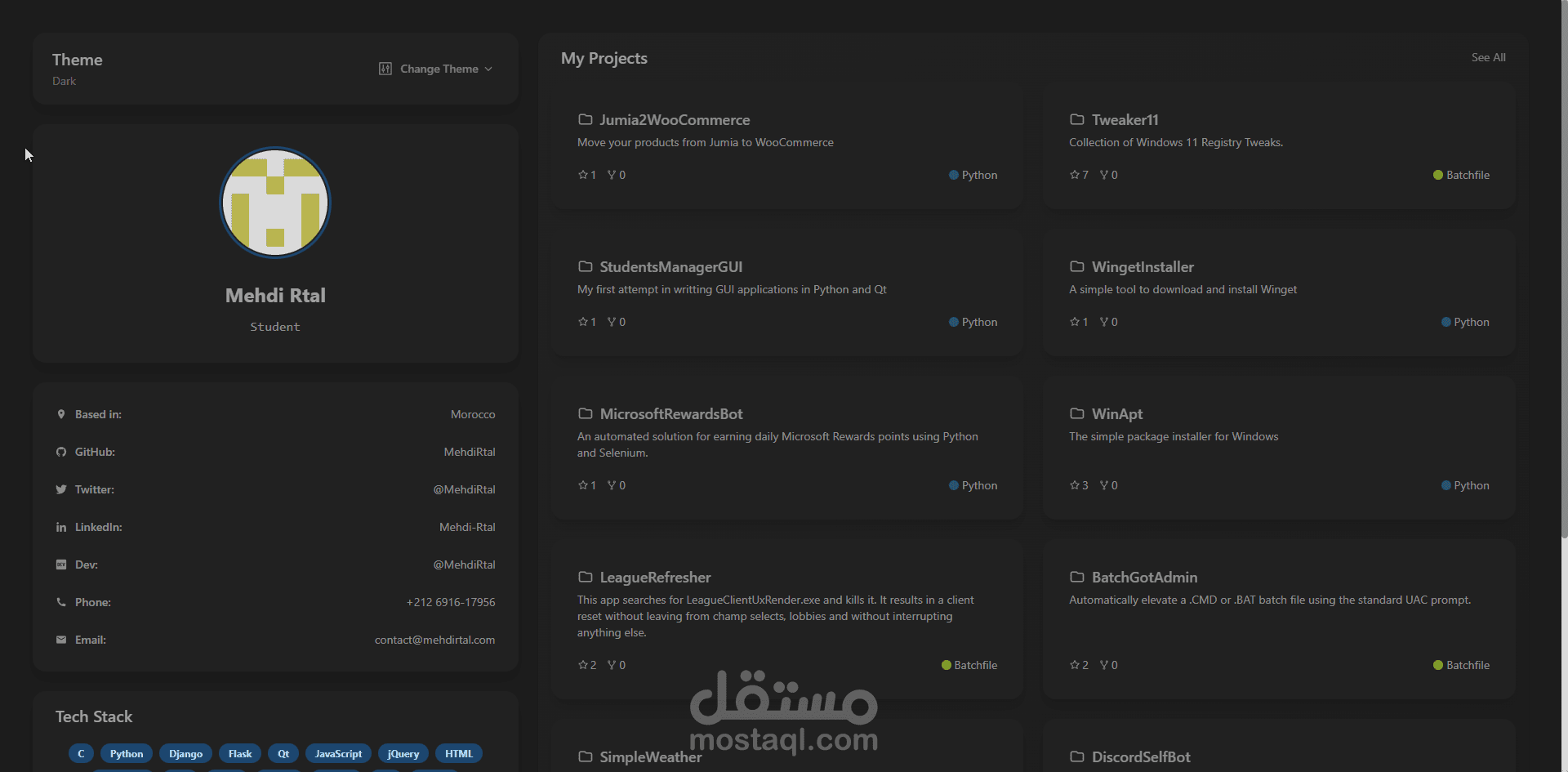This screenshot has width=1568, height=772.
Task: Click the star count on BatchGotAdmin card
Action: [x=1079, y=665]
